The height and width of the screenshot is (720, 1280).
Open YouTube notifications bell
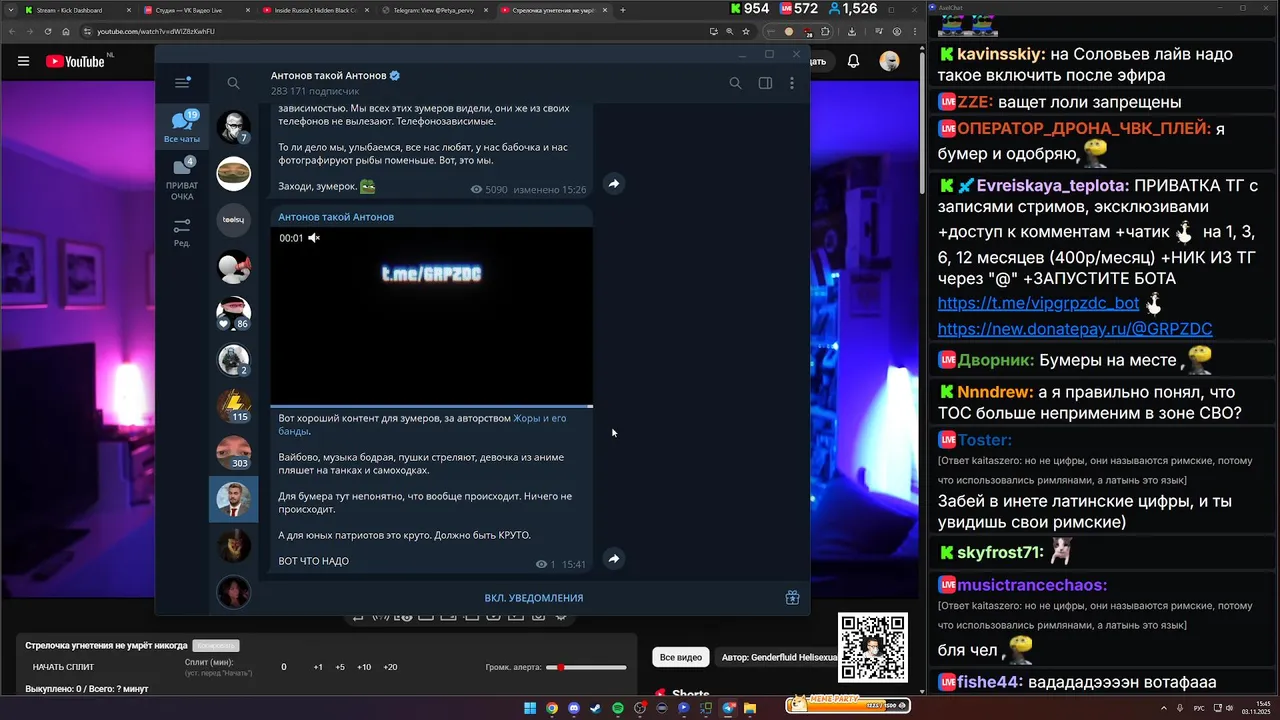[854, 61]
